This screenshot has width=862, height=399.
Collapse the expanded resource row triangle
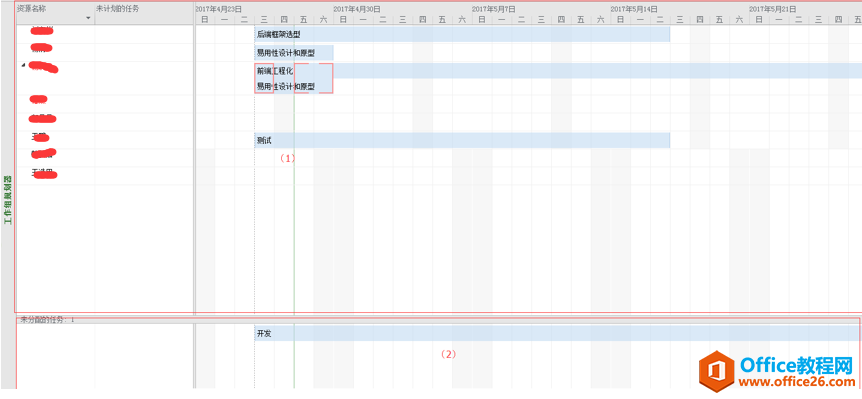coord(23,65)
